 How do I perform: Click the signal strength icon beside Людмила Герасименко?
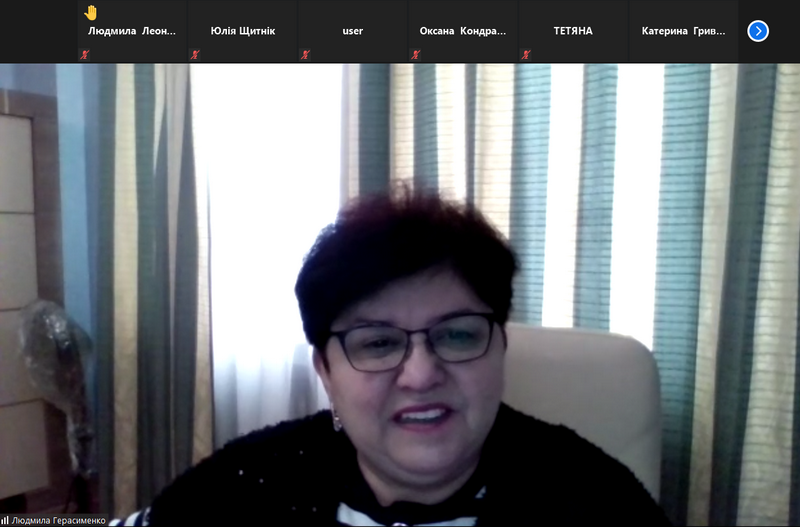[5, 520]
